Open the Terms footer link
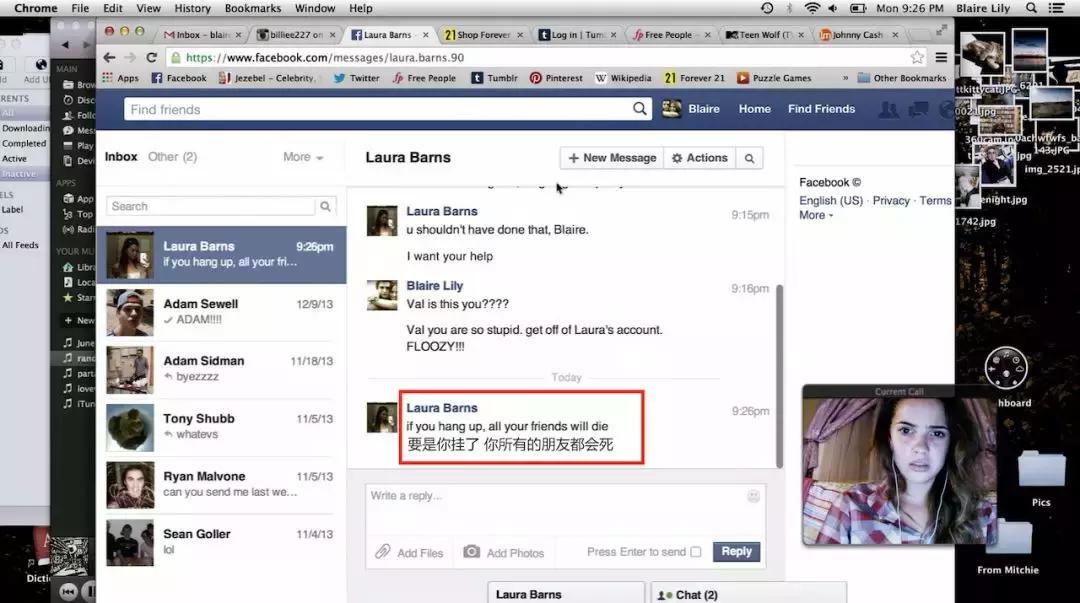 (935, 201)
